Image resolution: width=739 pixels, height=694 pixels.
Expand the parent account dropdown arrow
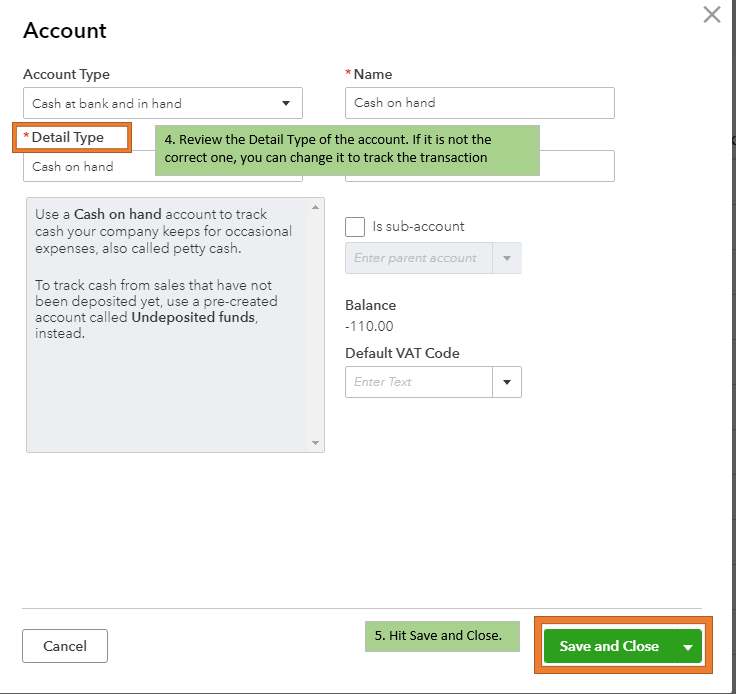(x=508, y=258)
